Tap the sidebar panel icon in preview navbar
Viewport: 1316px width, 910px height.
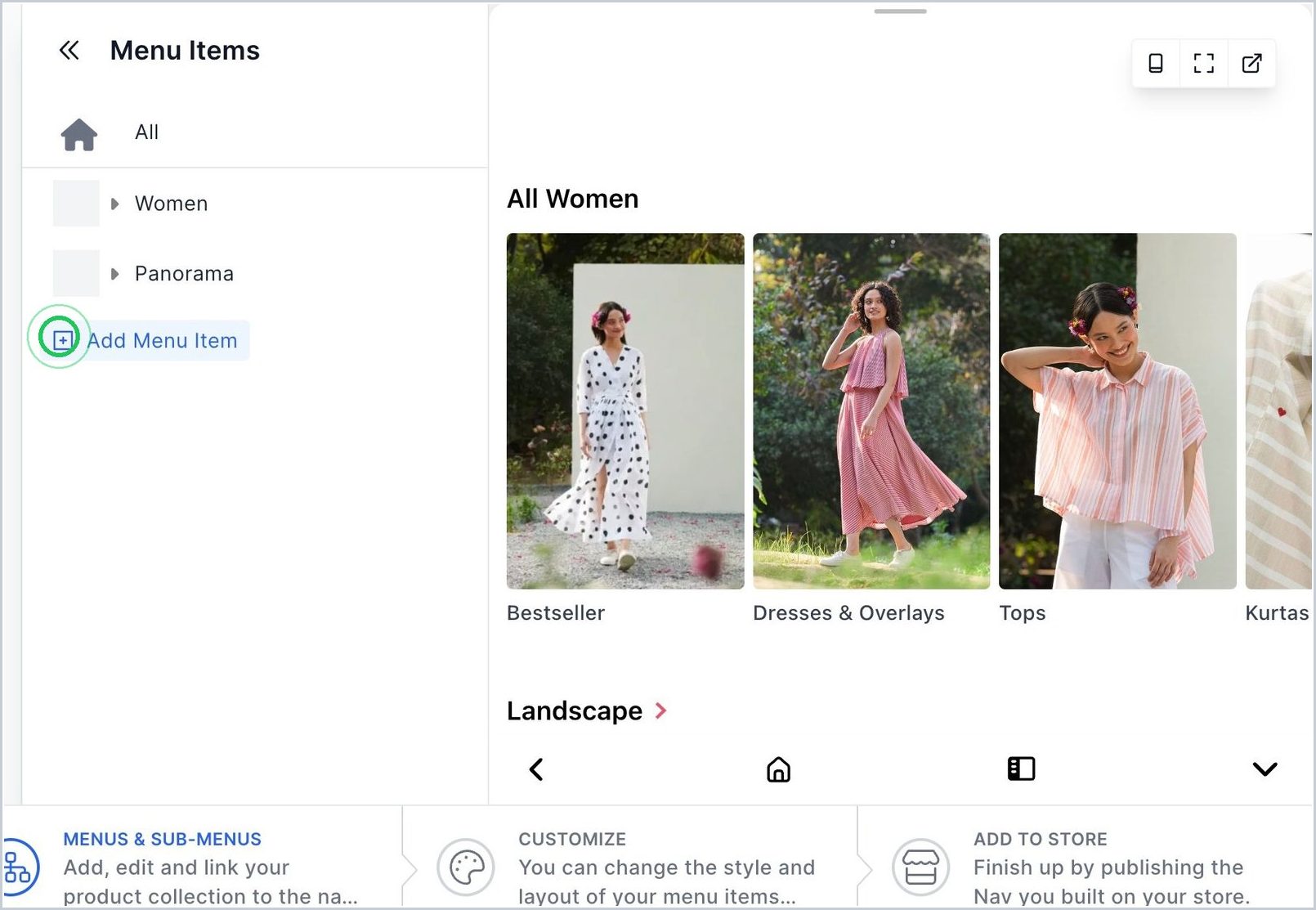click(1021, 769)
